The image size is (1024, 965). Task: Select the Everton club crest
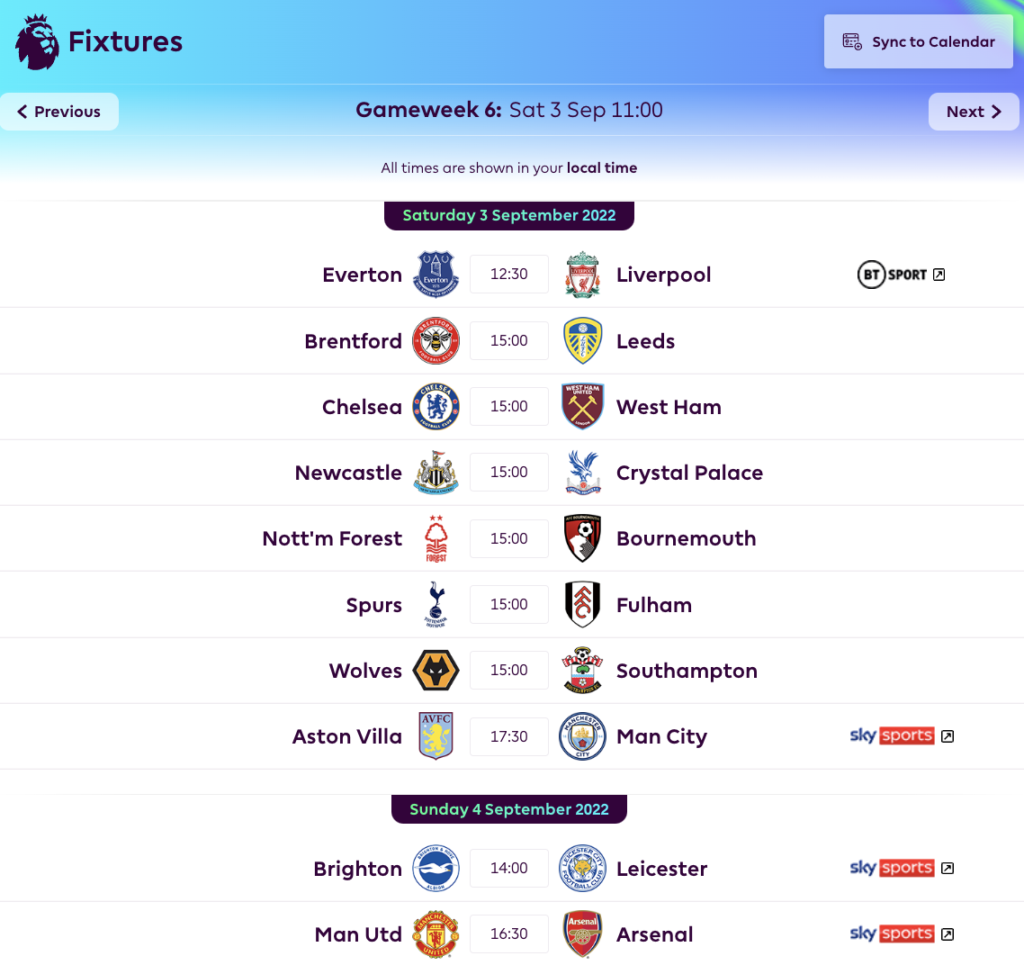[436, 274]
